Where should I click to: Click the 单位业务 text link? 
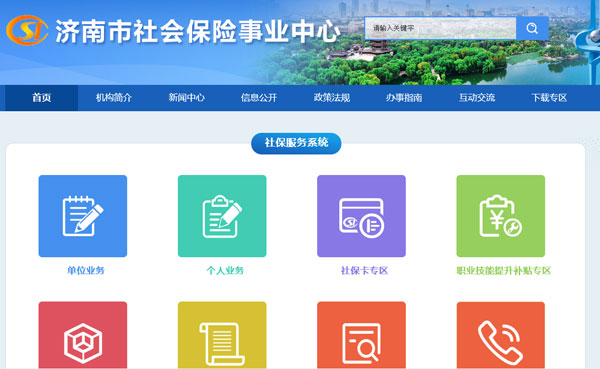86,271
